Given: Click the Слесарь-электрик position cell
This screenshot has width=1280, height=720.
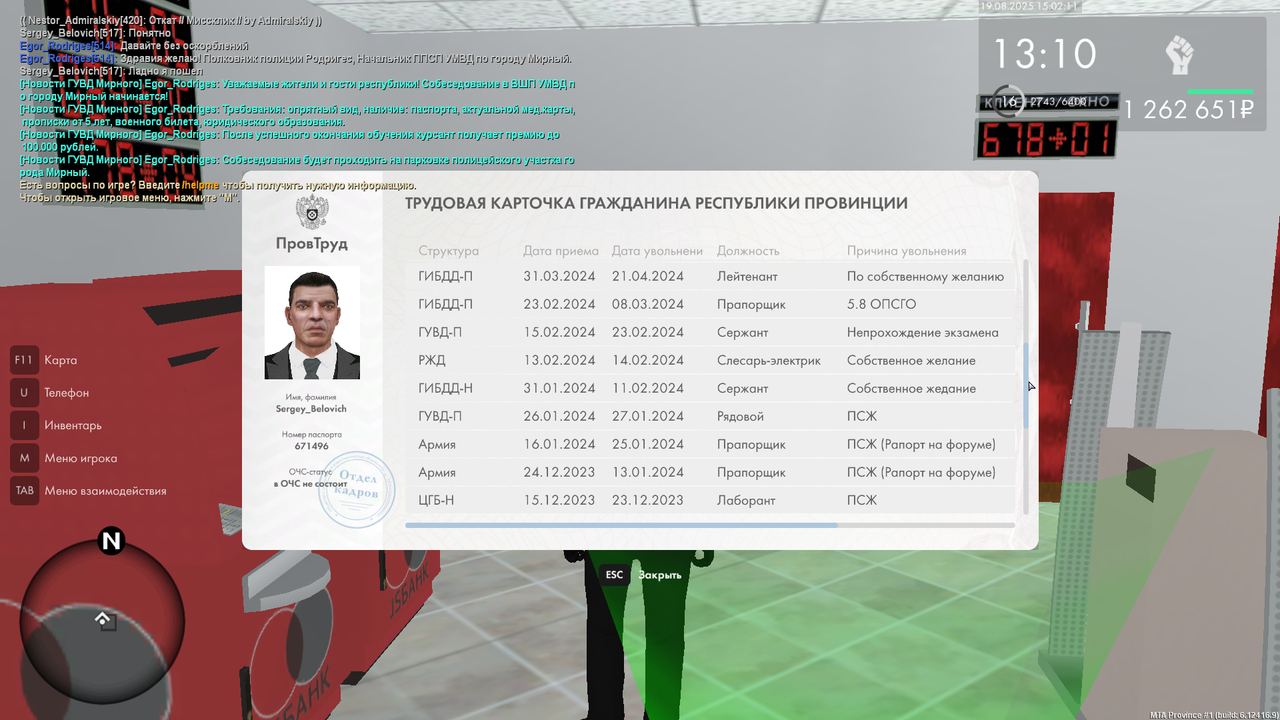Looking at the screenshot, I should [x=769, y=360].
